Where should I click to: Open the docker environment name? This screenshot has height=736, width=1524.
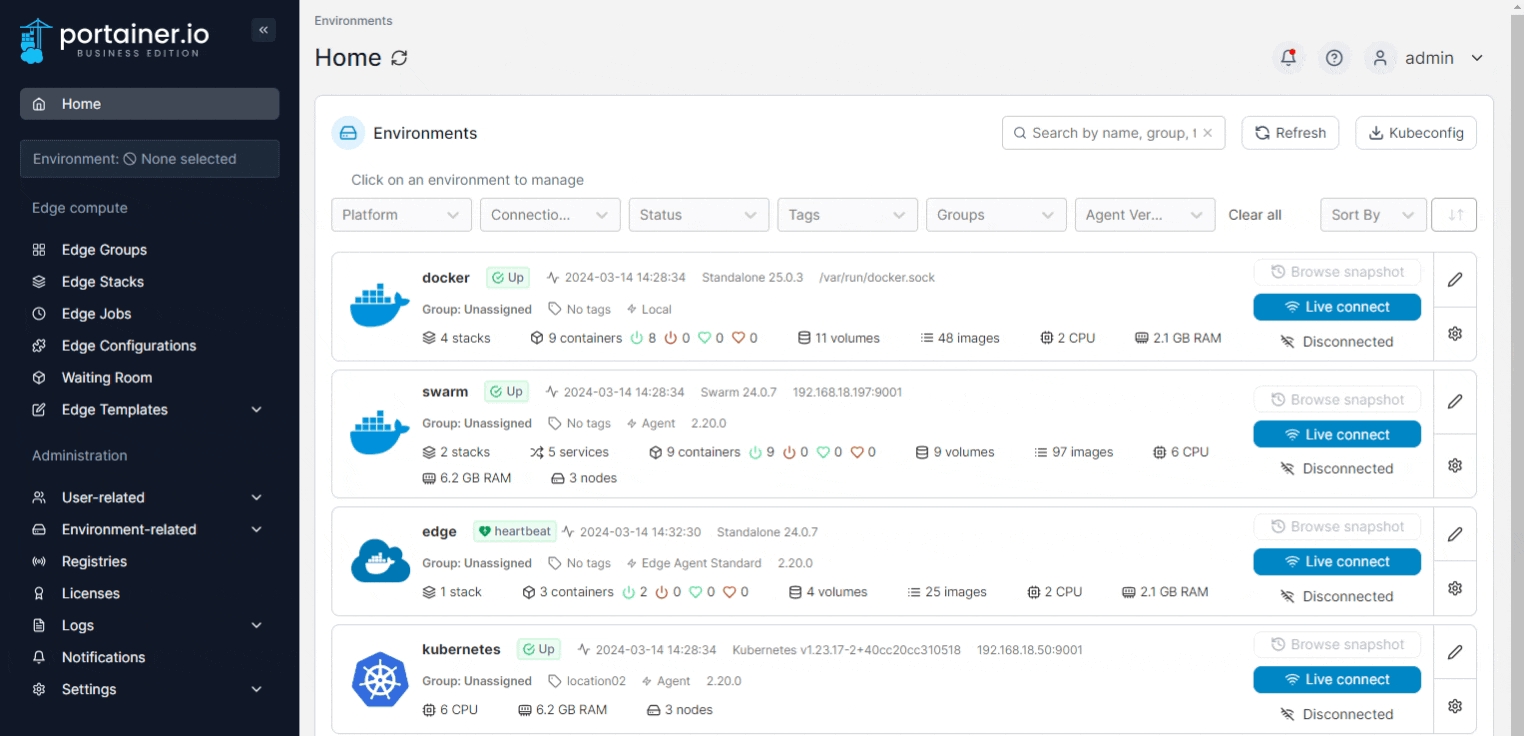(x=446, y=278)
